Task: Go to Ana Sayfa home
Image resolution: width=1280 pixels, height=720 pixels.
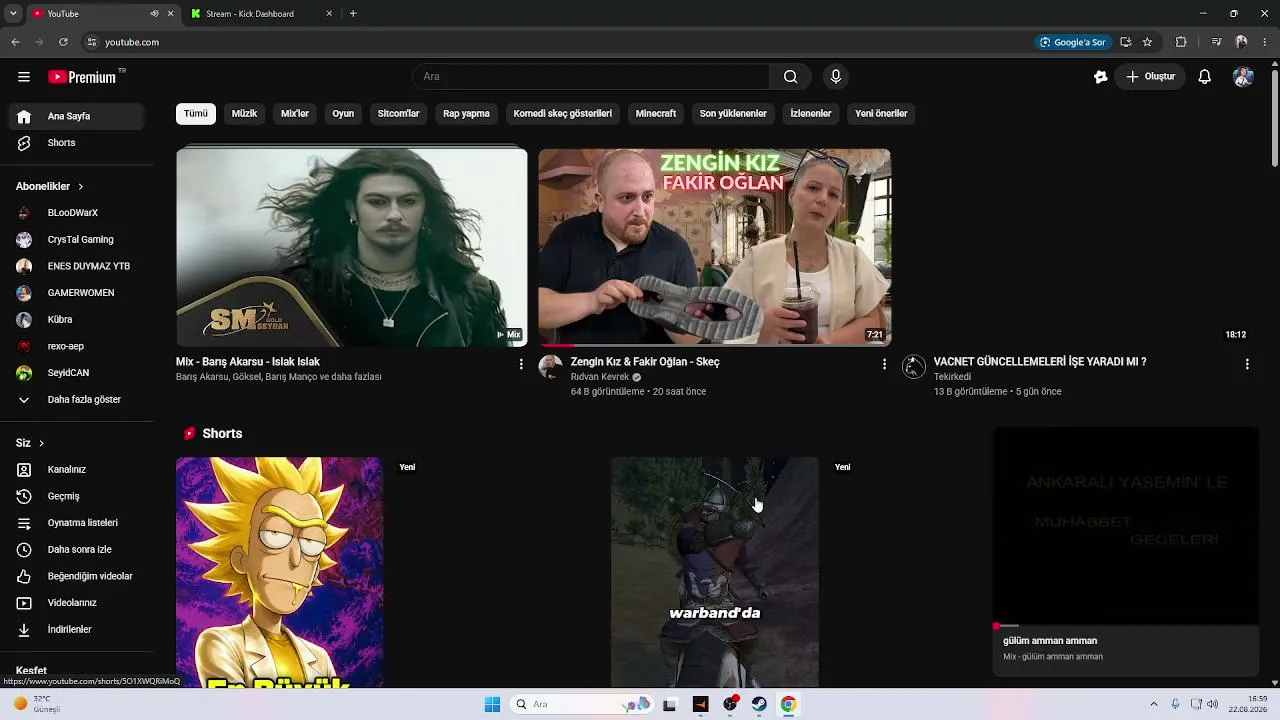Action: [76, 116]
